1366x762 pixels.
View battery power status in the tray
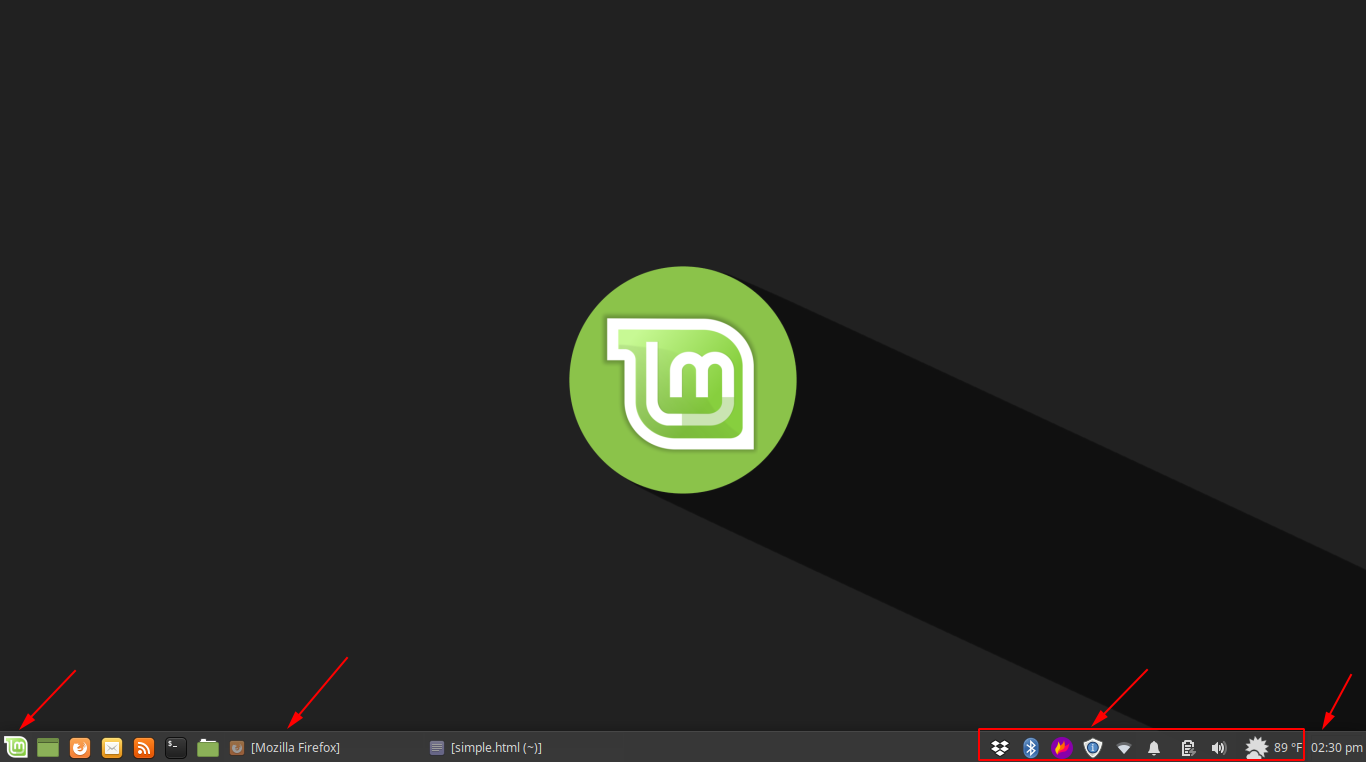tap(1188, 747)
